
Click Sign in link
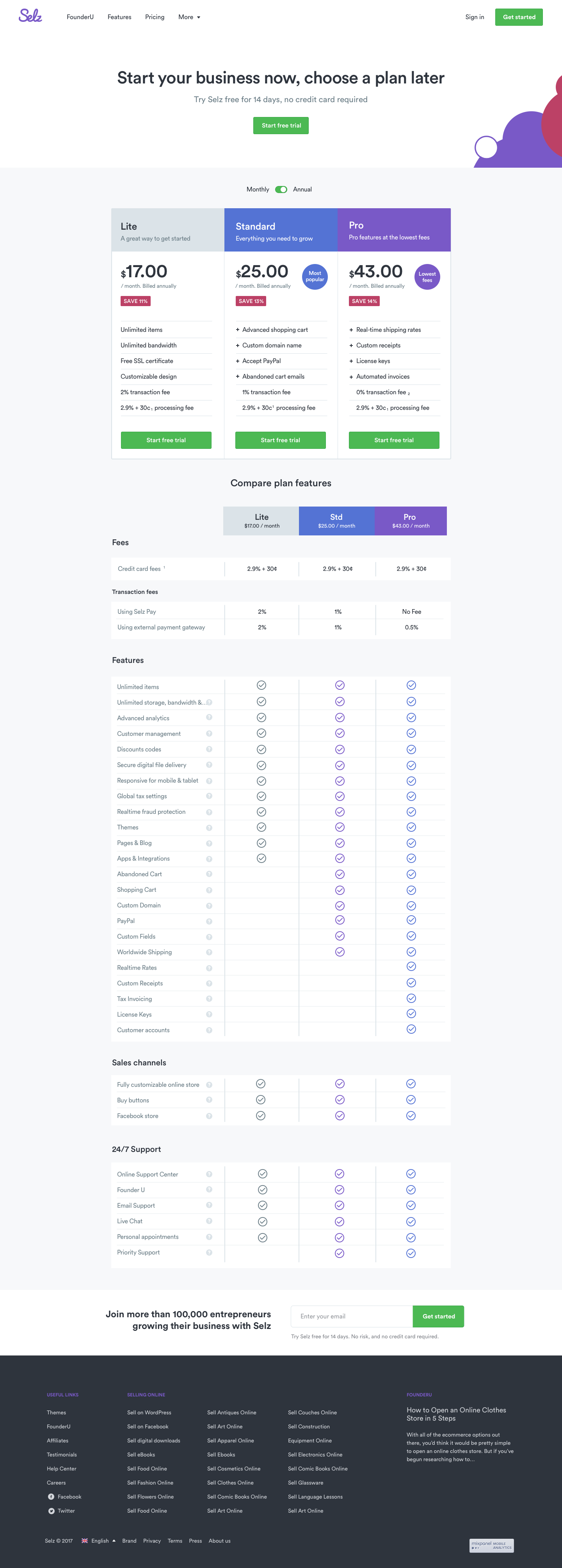click(475, 17)
